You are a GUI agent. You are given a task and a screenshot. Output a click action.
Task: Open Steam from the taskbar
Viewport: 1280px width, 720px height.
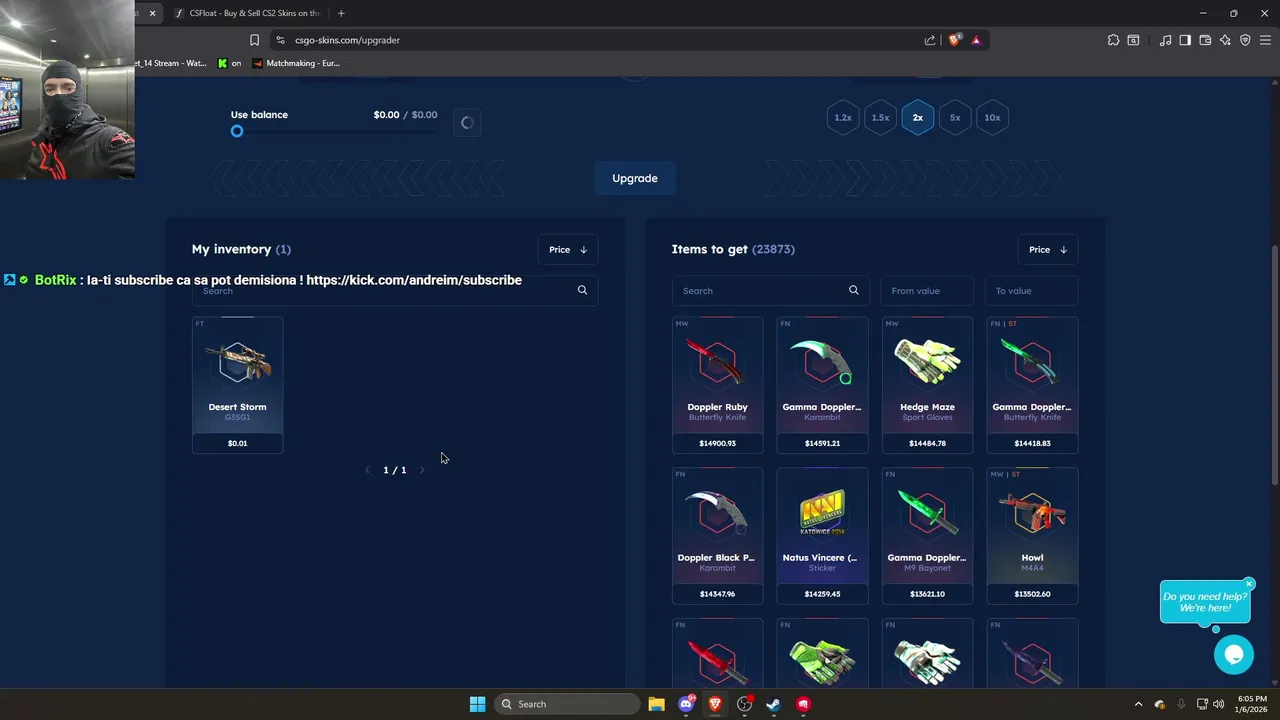773,704
